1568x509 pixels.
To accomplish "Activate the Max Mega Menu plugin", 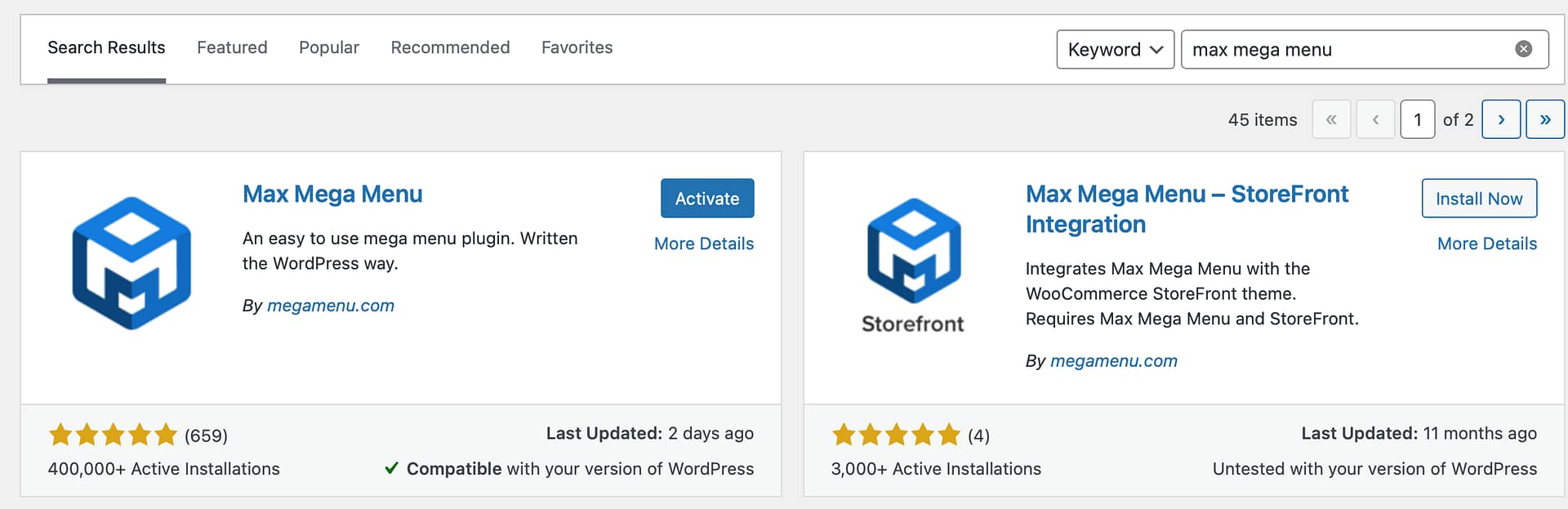I will click(706, 199).
